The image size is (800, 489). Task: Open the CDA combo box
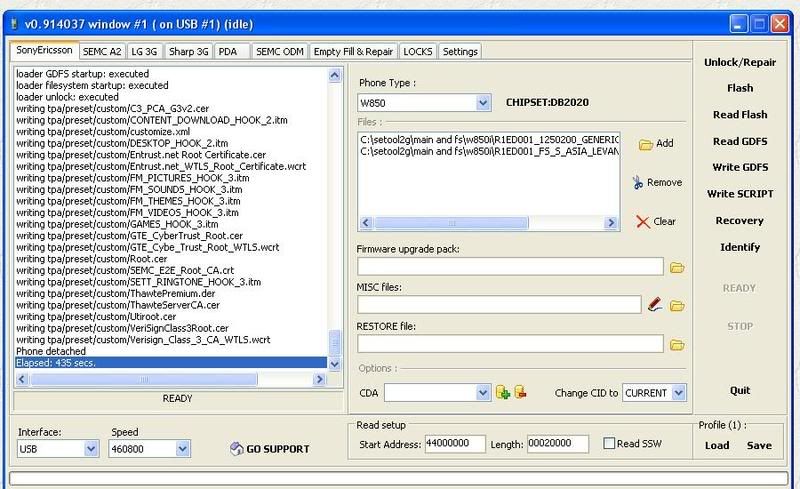(x=483, y=393)
